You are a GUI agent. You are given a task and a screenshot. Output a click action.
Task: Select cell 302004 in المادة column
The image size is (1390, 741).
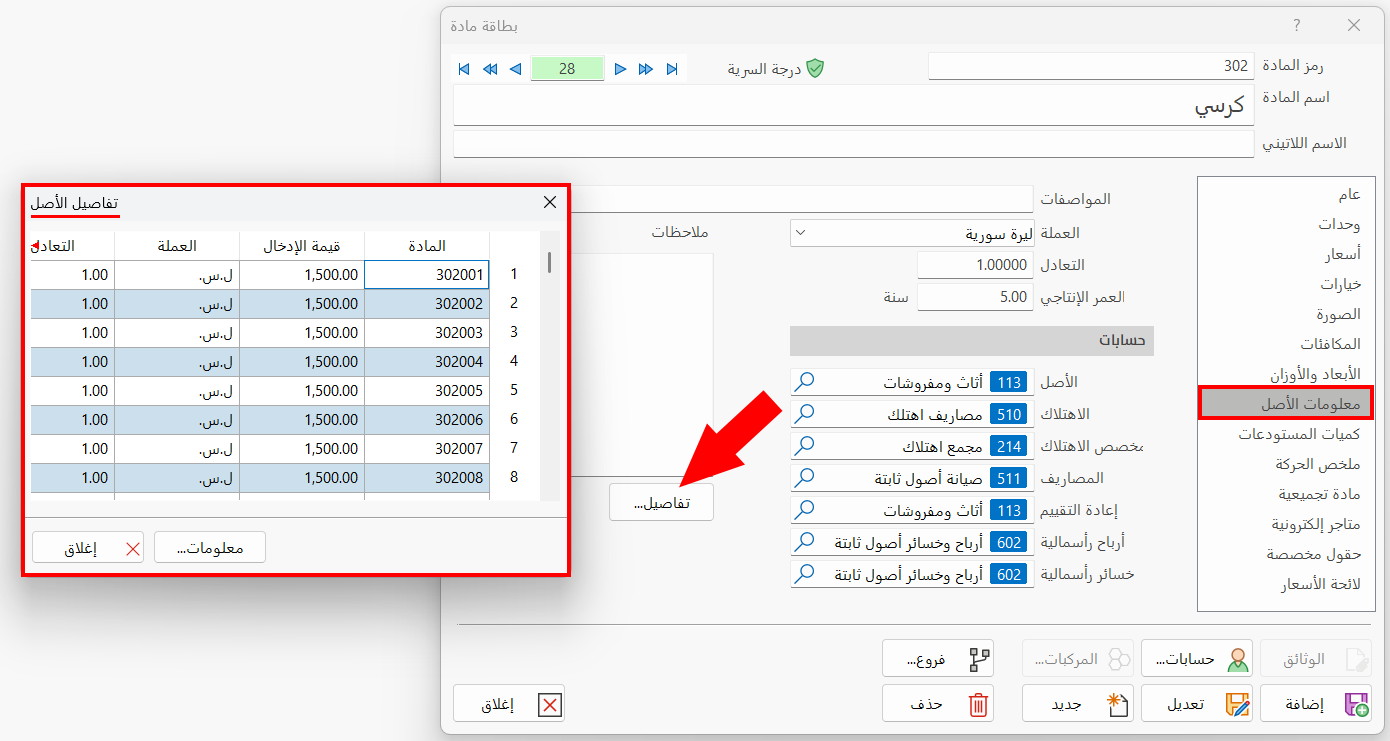pyautogui.click(x=427, y=361)
